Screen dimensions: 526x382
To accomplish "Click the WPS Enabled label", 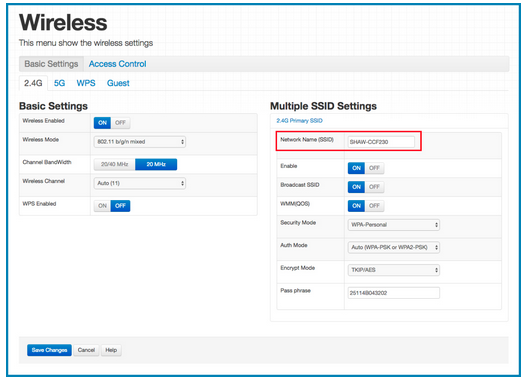I will 39,204.
